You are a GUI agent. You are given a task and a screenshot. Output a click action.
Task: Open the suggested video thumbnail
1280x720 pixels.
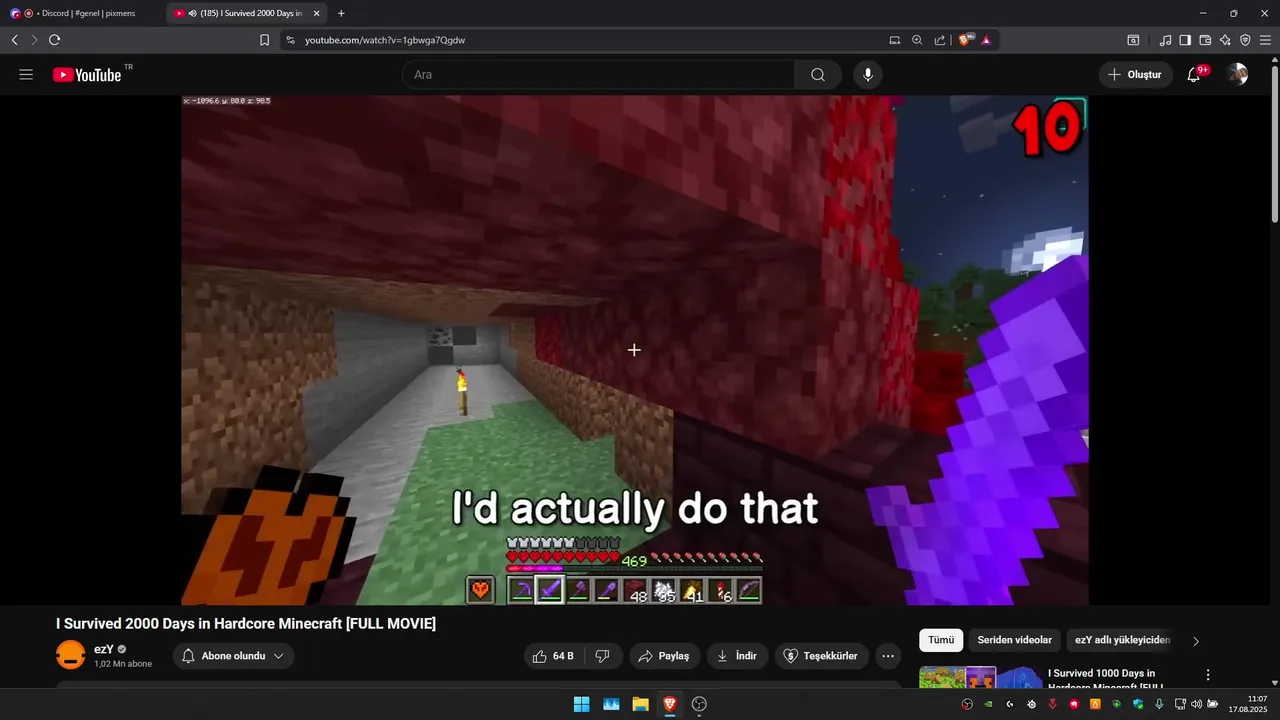[980, 677]
